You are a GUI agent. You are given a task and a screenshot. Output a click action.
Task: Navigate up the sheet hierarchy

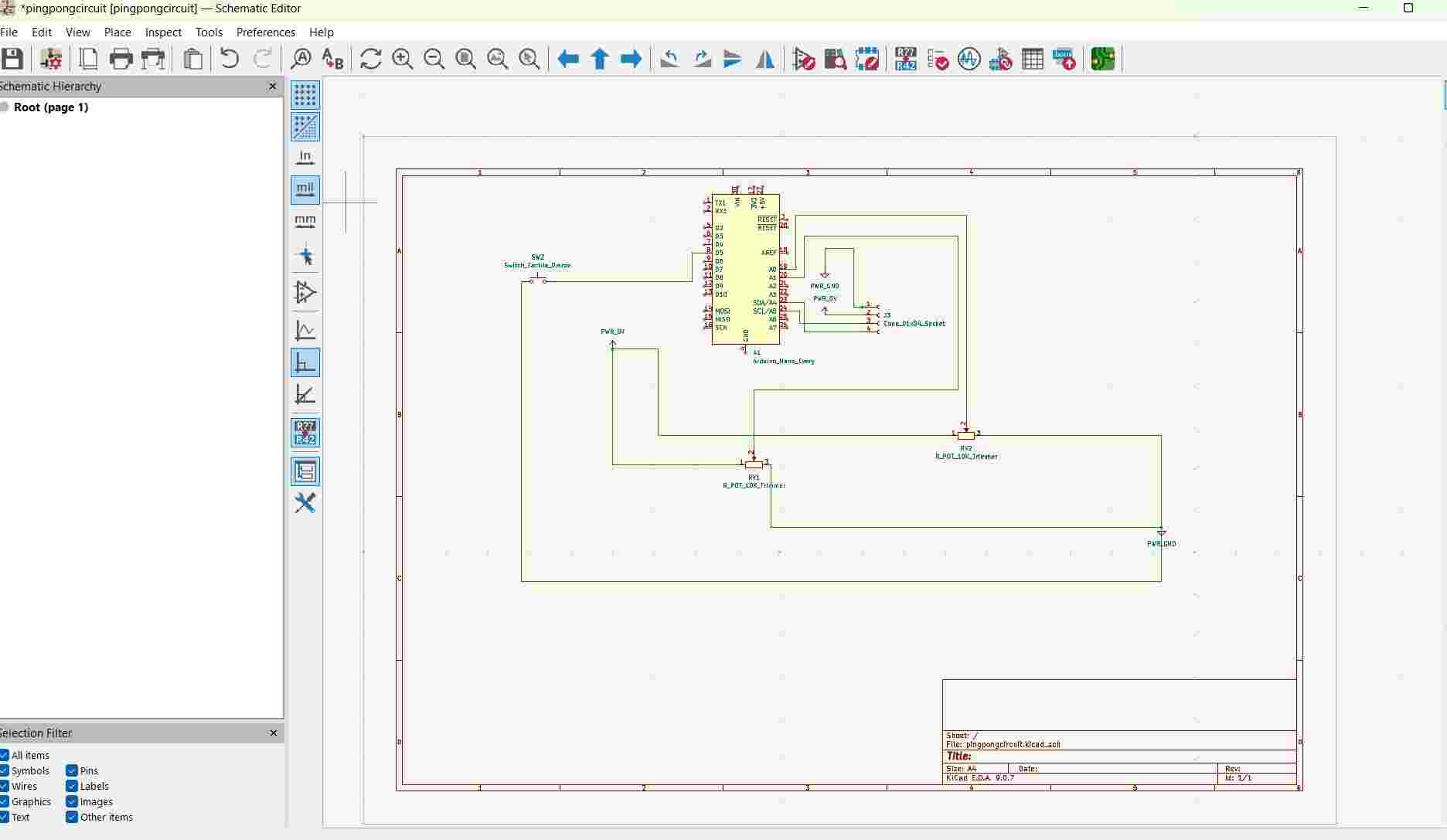(600, 59)
